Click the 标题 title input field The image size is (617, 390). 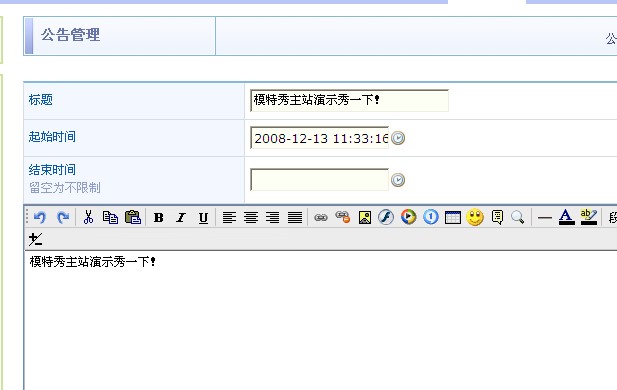click(x=349, y=100)
